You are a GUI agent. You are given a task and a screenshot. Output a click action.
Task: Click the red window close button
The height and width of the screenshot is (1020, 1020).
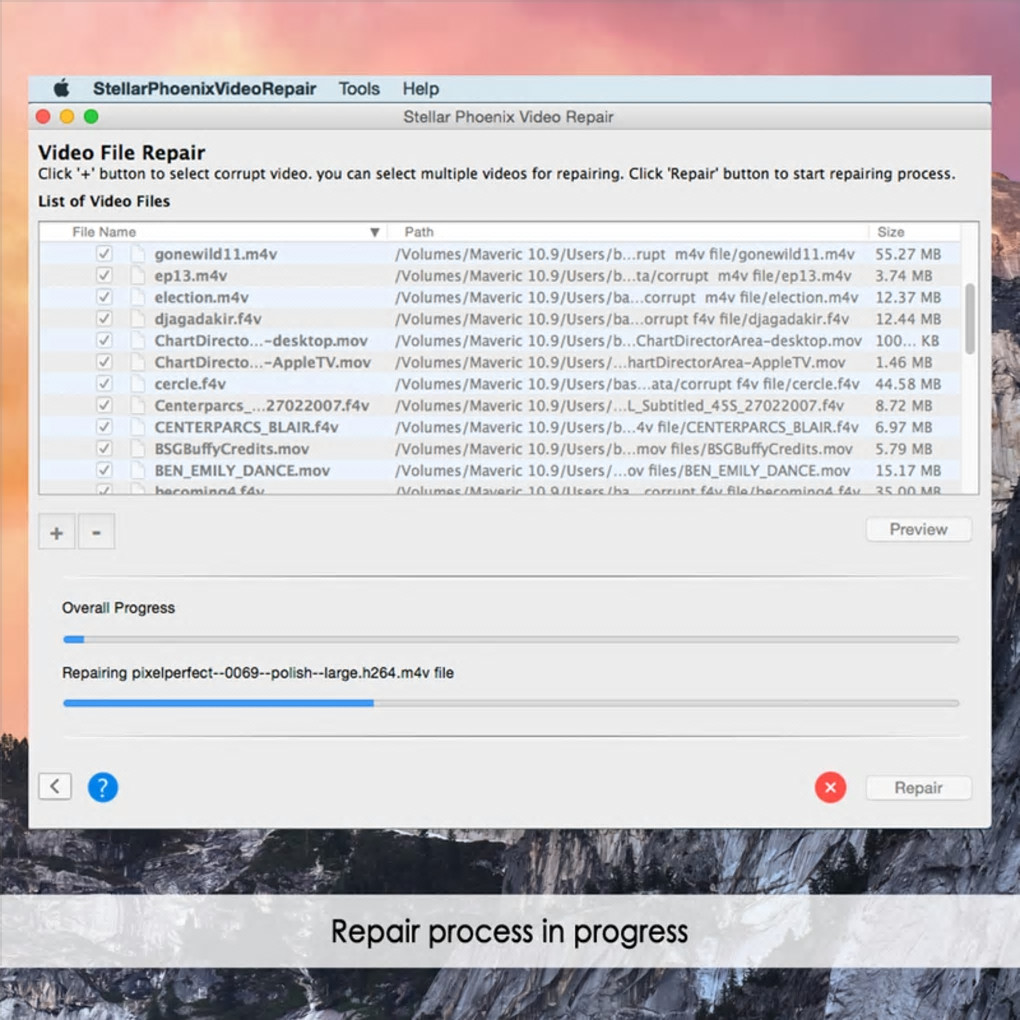click(44, 116)
